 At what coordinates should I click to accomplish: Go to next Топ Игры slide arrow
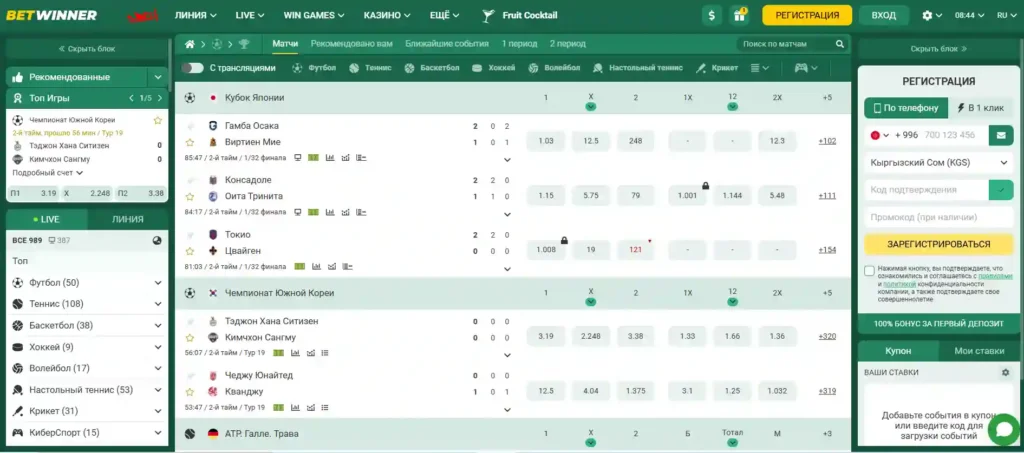coord(159,98)
